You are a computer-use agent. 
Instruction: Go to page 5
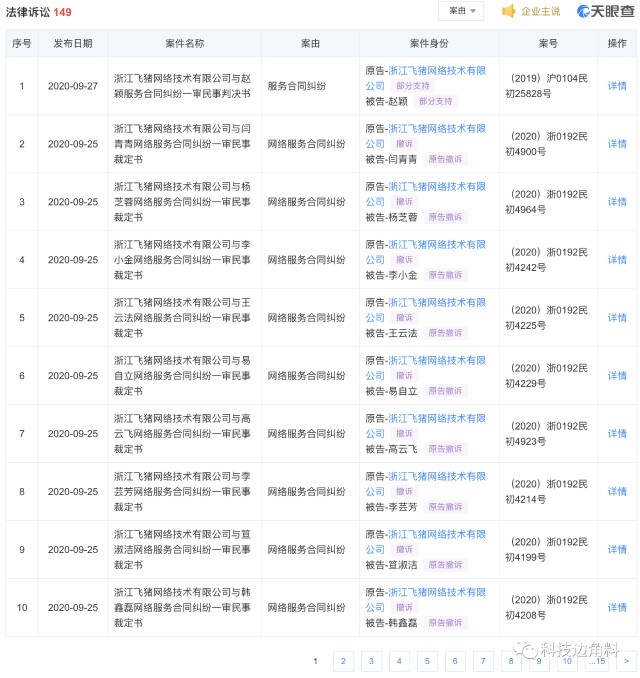(427, 661)
